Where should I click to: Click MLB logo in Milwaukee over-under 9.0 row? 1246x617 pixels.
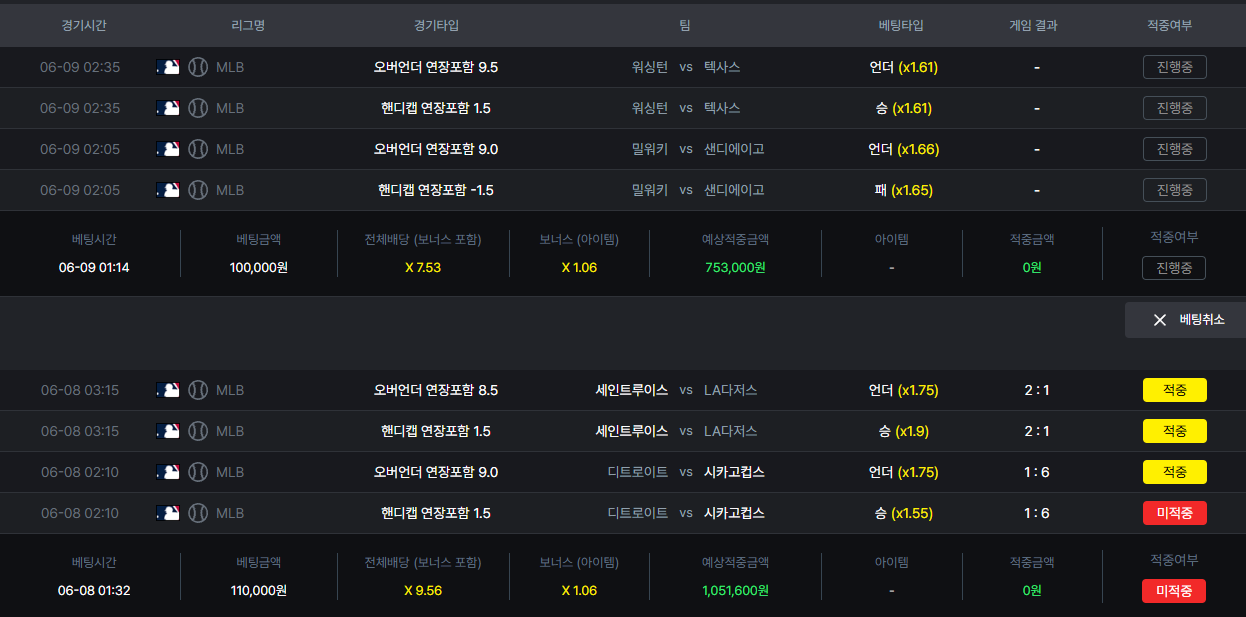(168, 149)
